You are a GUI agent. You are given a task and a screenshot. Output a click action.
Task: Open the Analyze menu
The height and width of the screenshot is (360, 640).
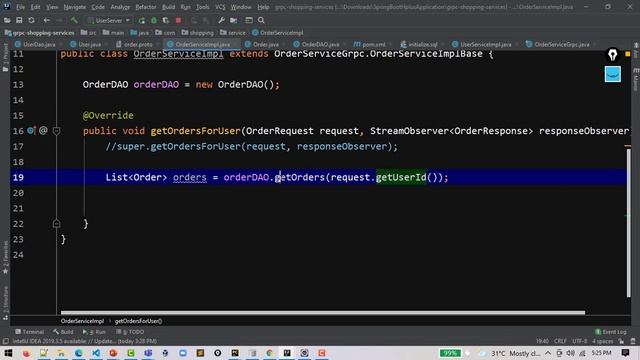click(120, 7)
